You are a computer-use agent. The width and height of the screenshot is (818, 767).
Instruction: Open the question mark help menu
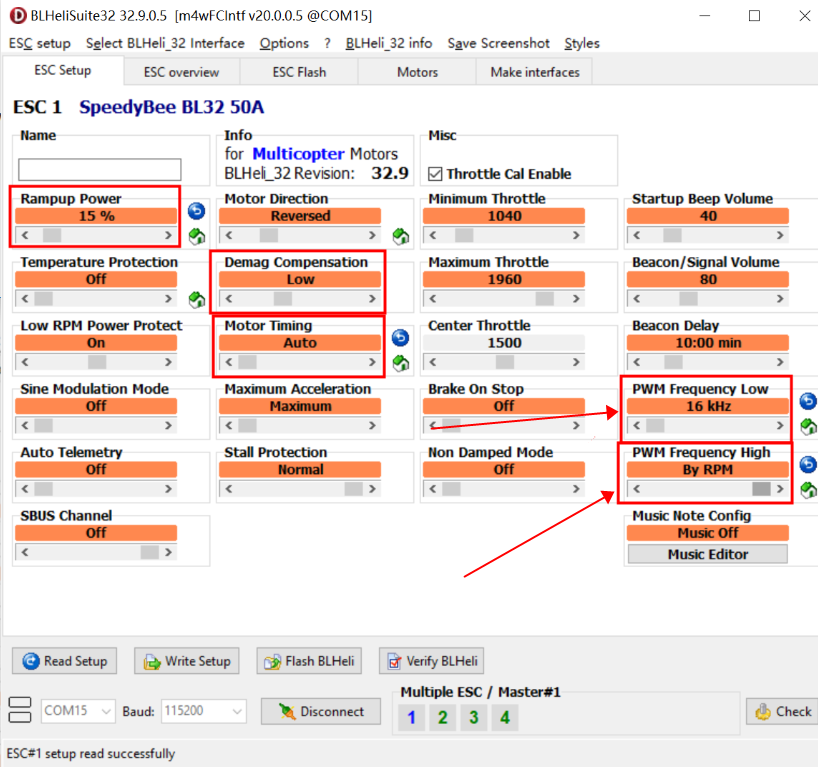tap(327, 43)
